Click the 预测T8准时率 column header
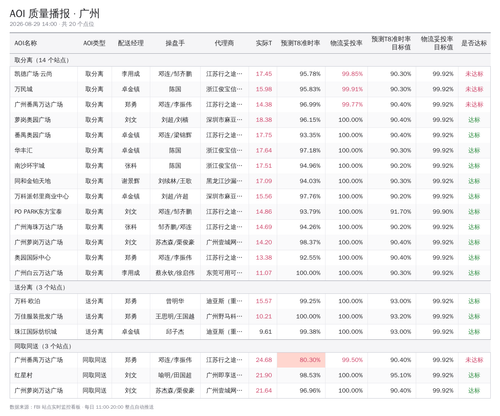Image resolution: width=500 pixels, height=416 pixels. point(300,43)
